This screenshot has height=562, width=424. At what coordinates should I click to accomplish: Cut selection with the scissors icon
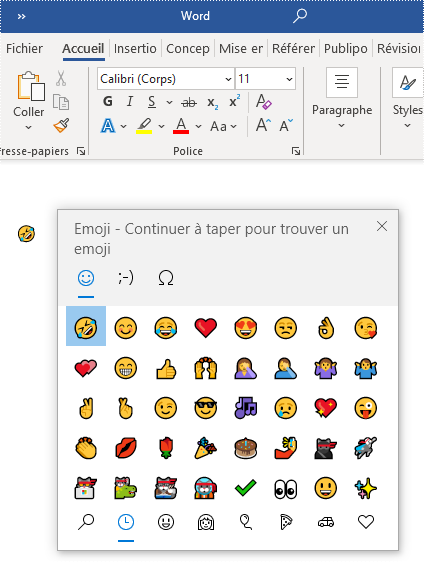(61, 78)
